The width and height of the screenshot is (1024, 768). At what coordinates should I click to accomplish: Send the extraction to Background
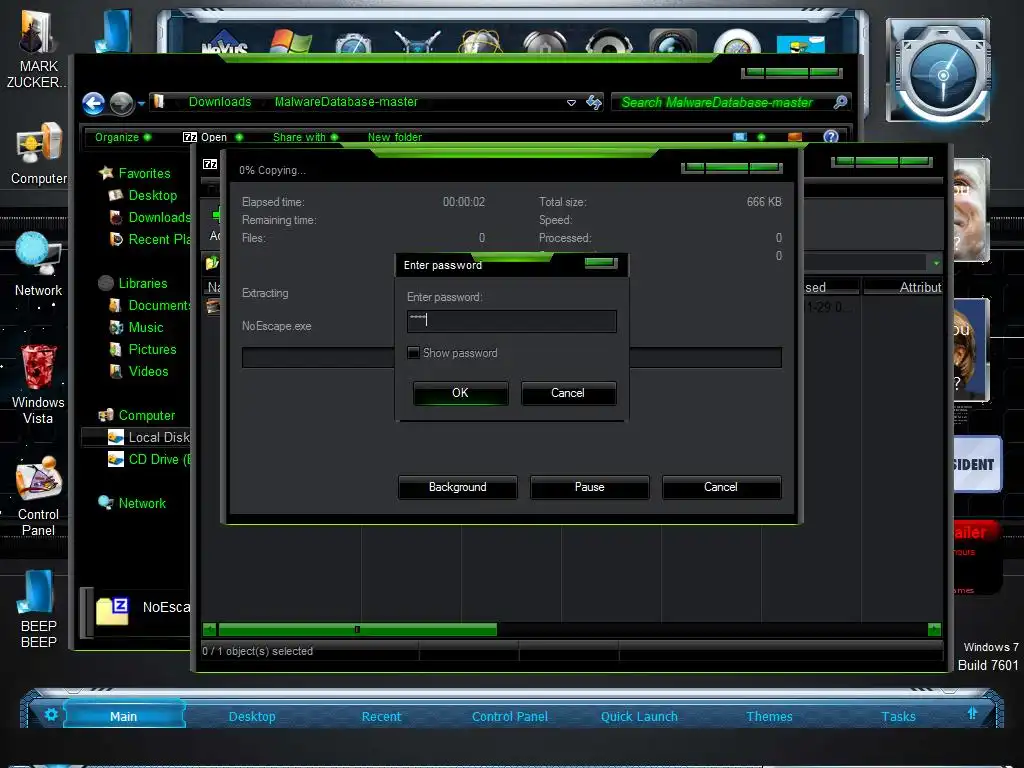pos(458,487)
